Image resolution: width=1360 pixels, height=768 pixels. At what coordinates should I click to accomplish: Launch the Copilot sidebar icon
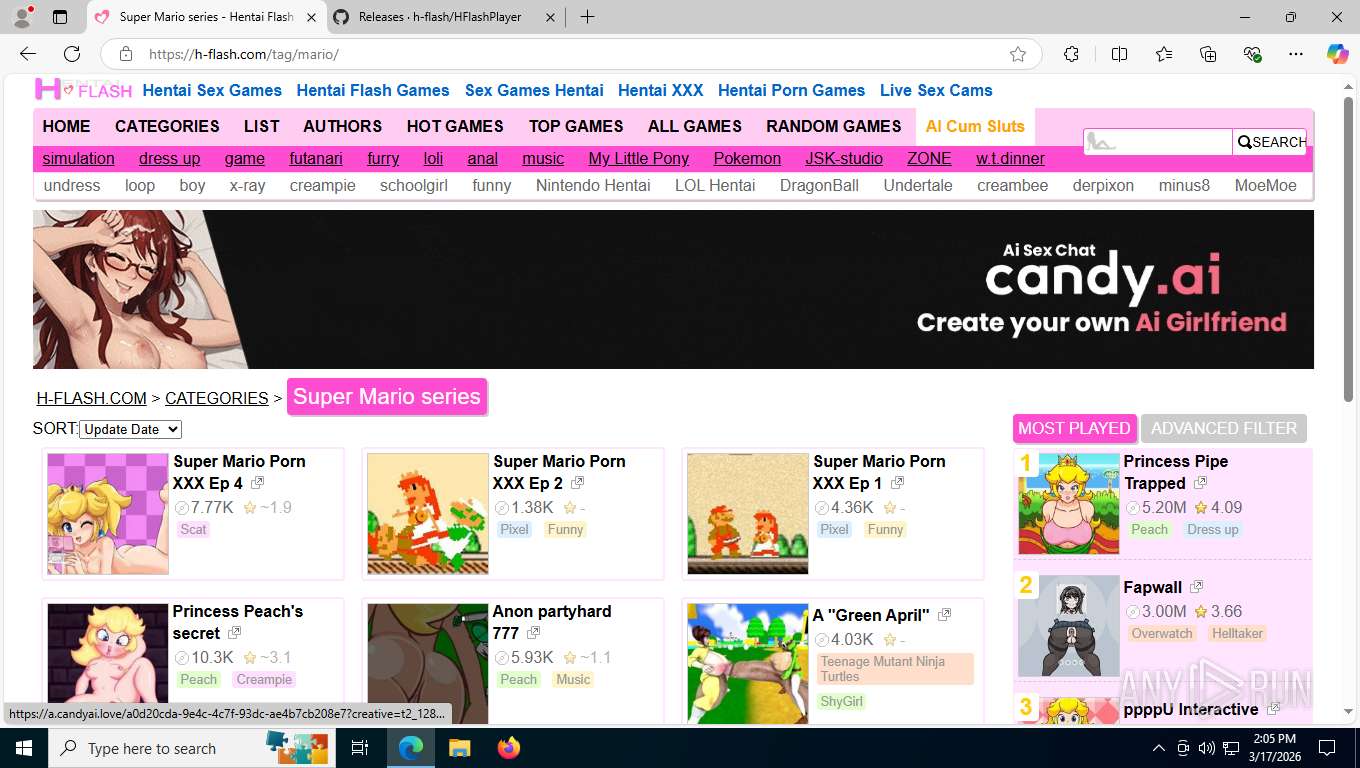point(1337,54)
